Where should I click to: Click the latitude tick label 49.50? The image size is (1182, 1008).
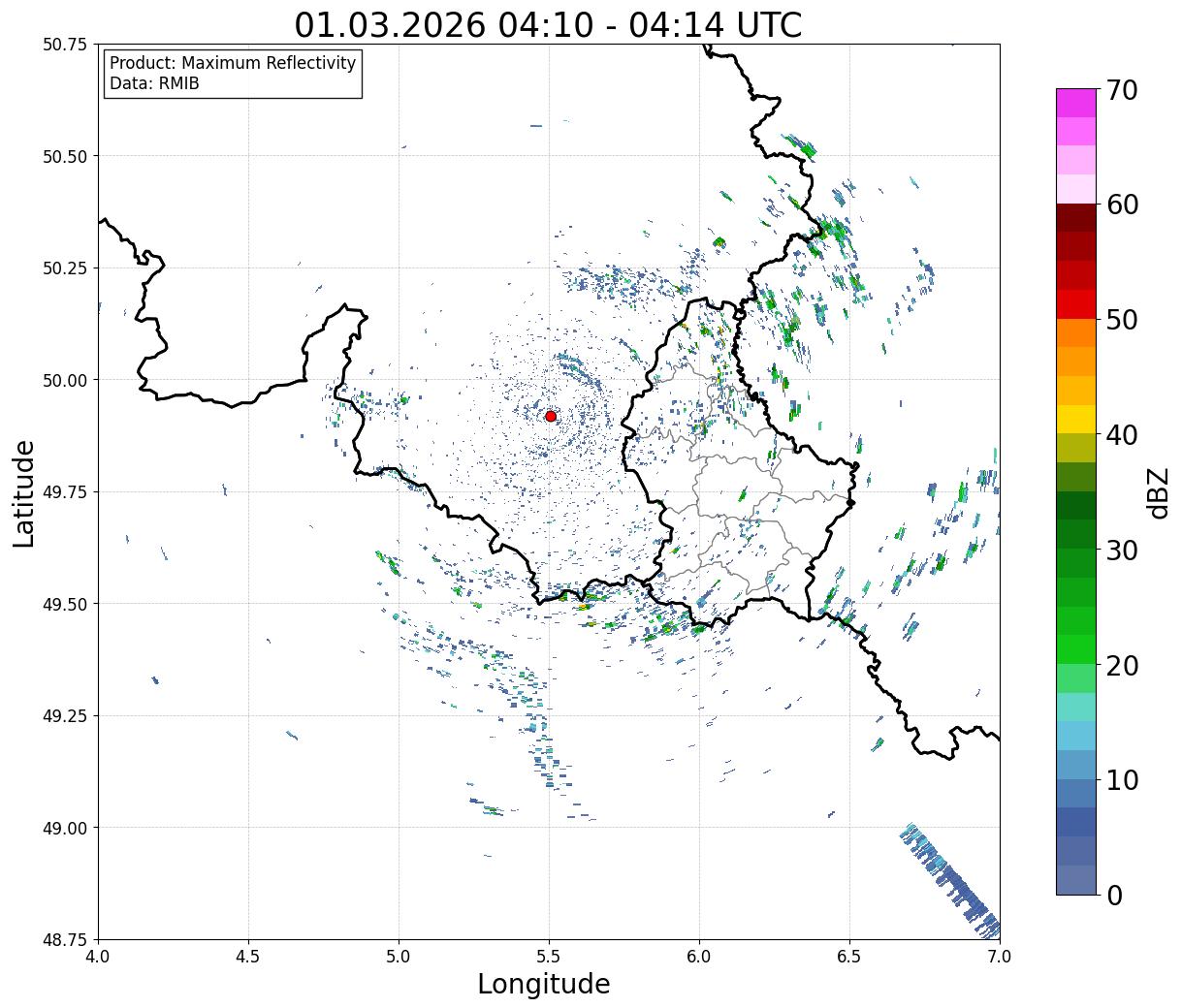tap(65, 604)
